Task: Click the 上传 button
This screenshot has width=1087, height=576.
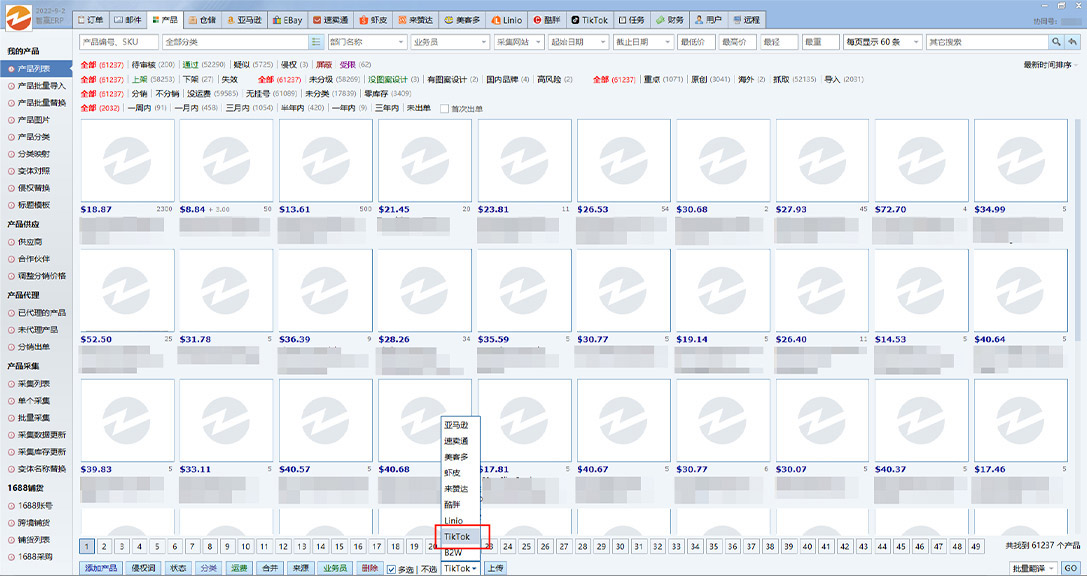Action: tap(494, 568)
